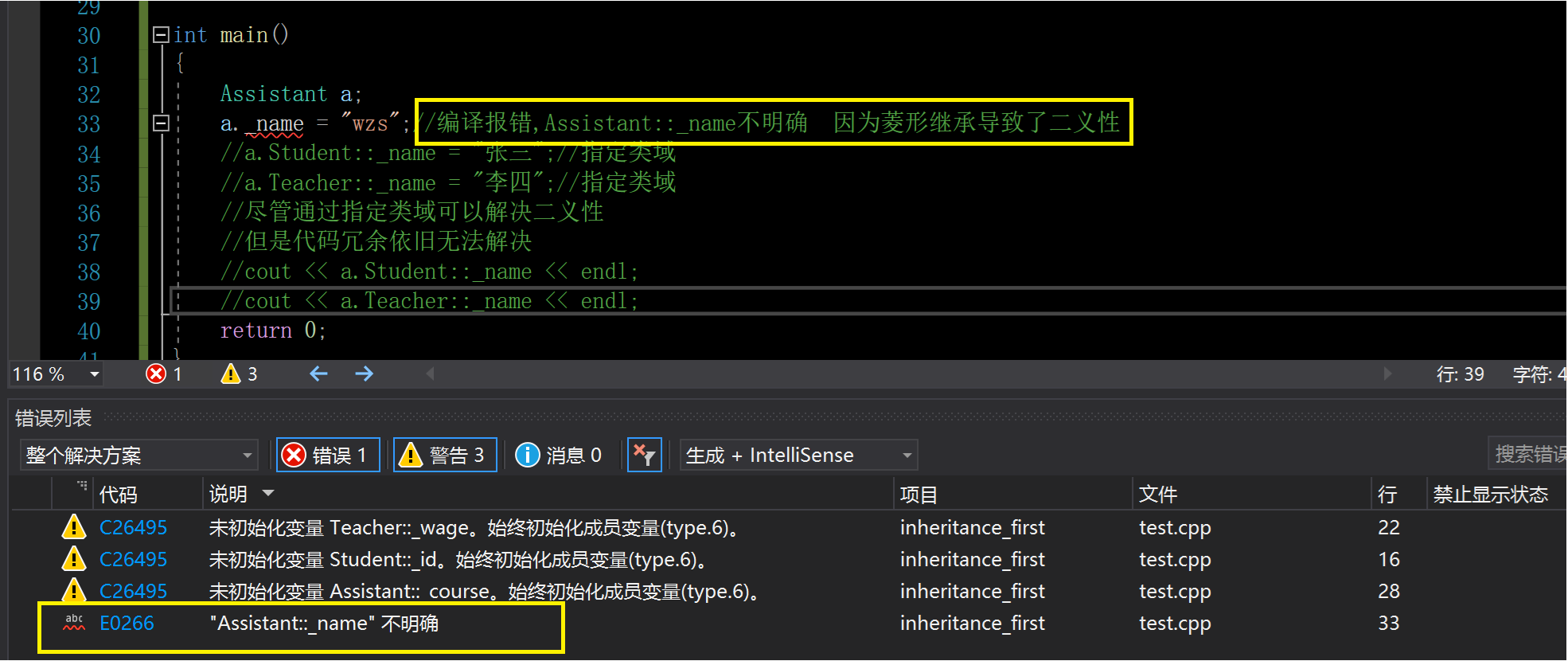The width and height of the screenshot is (1568, 661).
Task: Navigate to previous issue with left arrow
Action: tap(319, 374)
